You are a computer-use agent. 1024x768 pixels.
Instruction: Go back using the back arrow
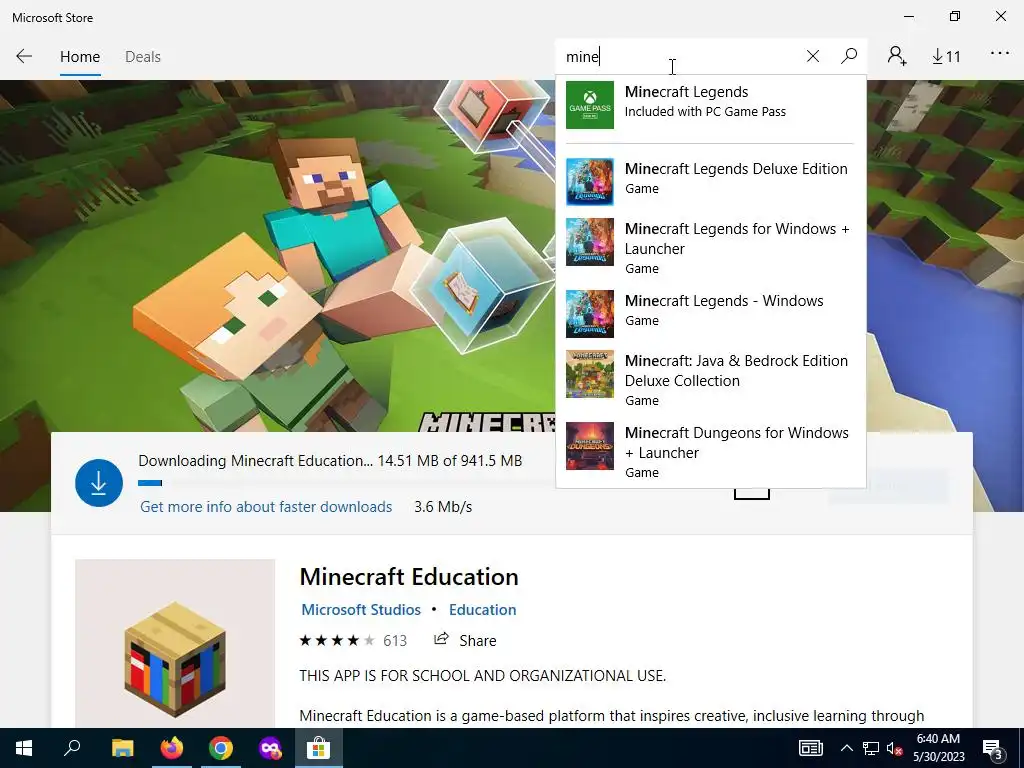click(x=24, y=56)
